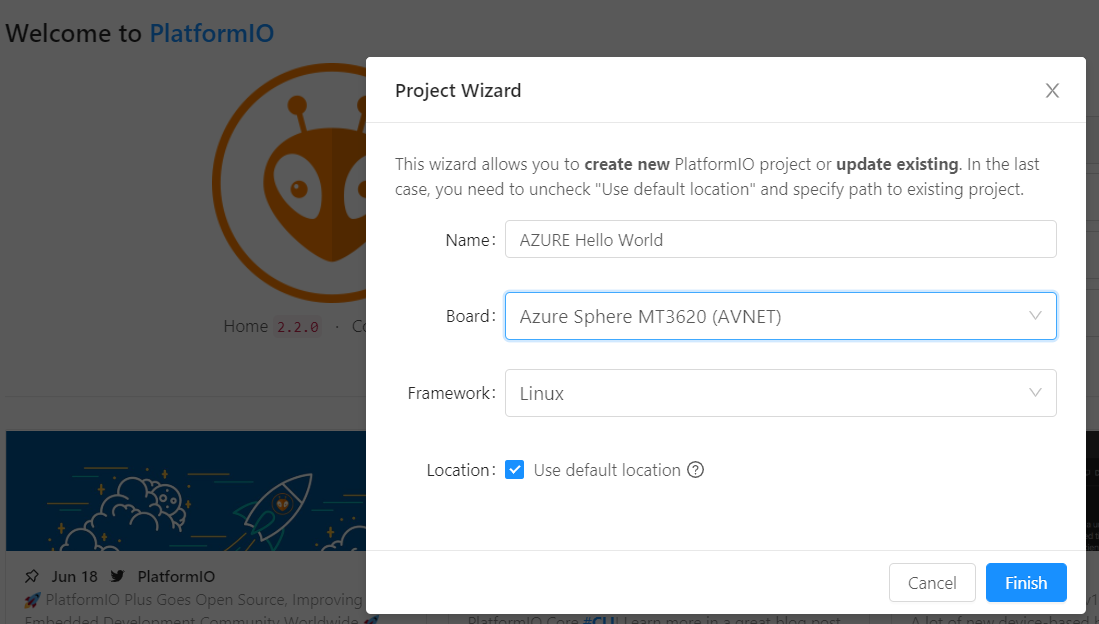The height and width of the screenshot is (624, 1099).
Task: Click the PlatformIO alien logo
Action: (x=289, y=183)
